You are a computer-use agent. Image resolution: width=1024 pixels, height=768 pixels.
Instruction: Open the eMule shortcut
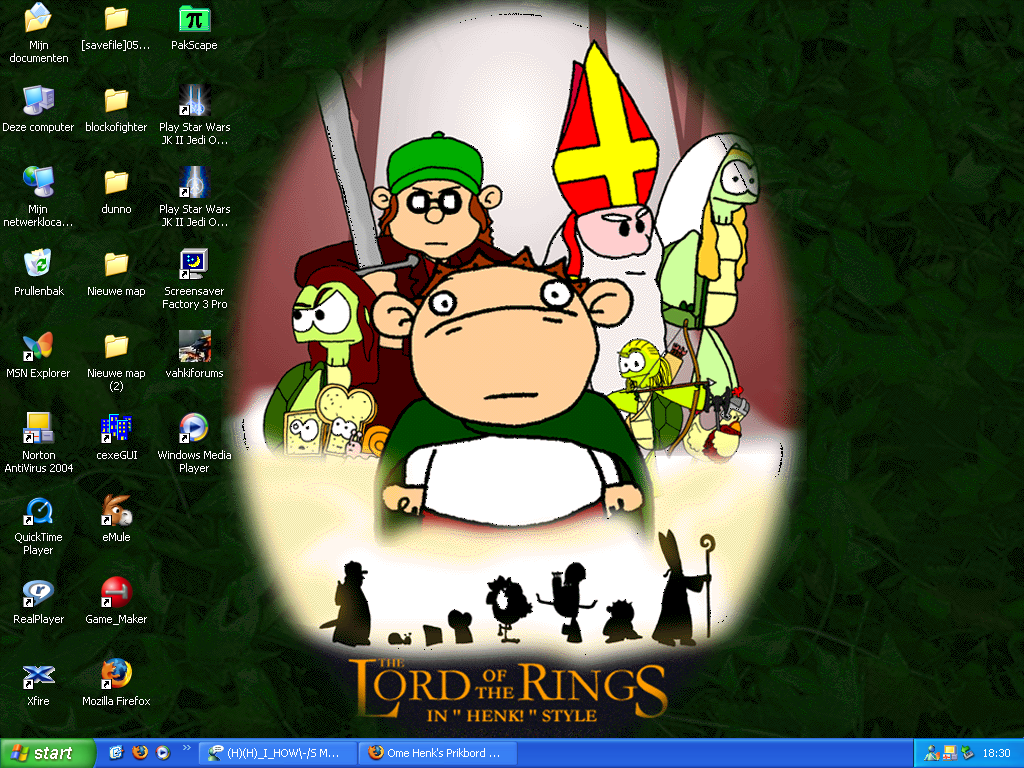116,519
